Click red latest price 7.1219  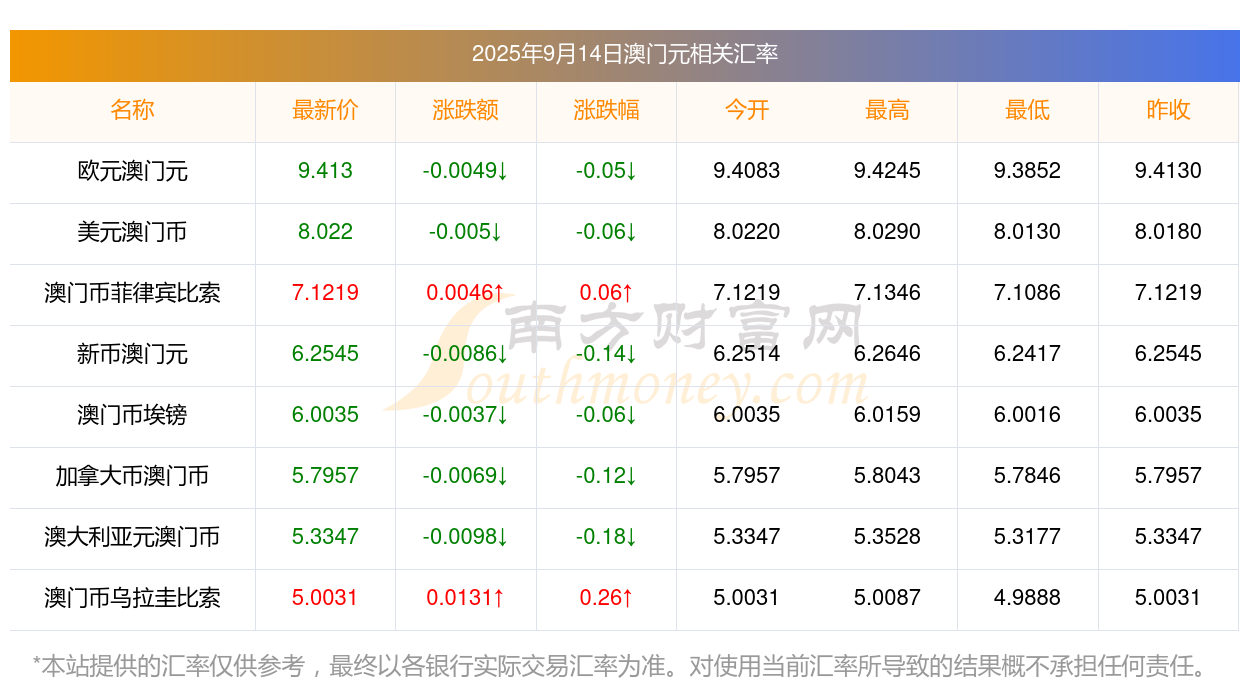tap(325, 293)
